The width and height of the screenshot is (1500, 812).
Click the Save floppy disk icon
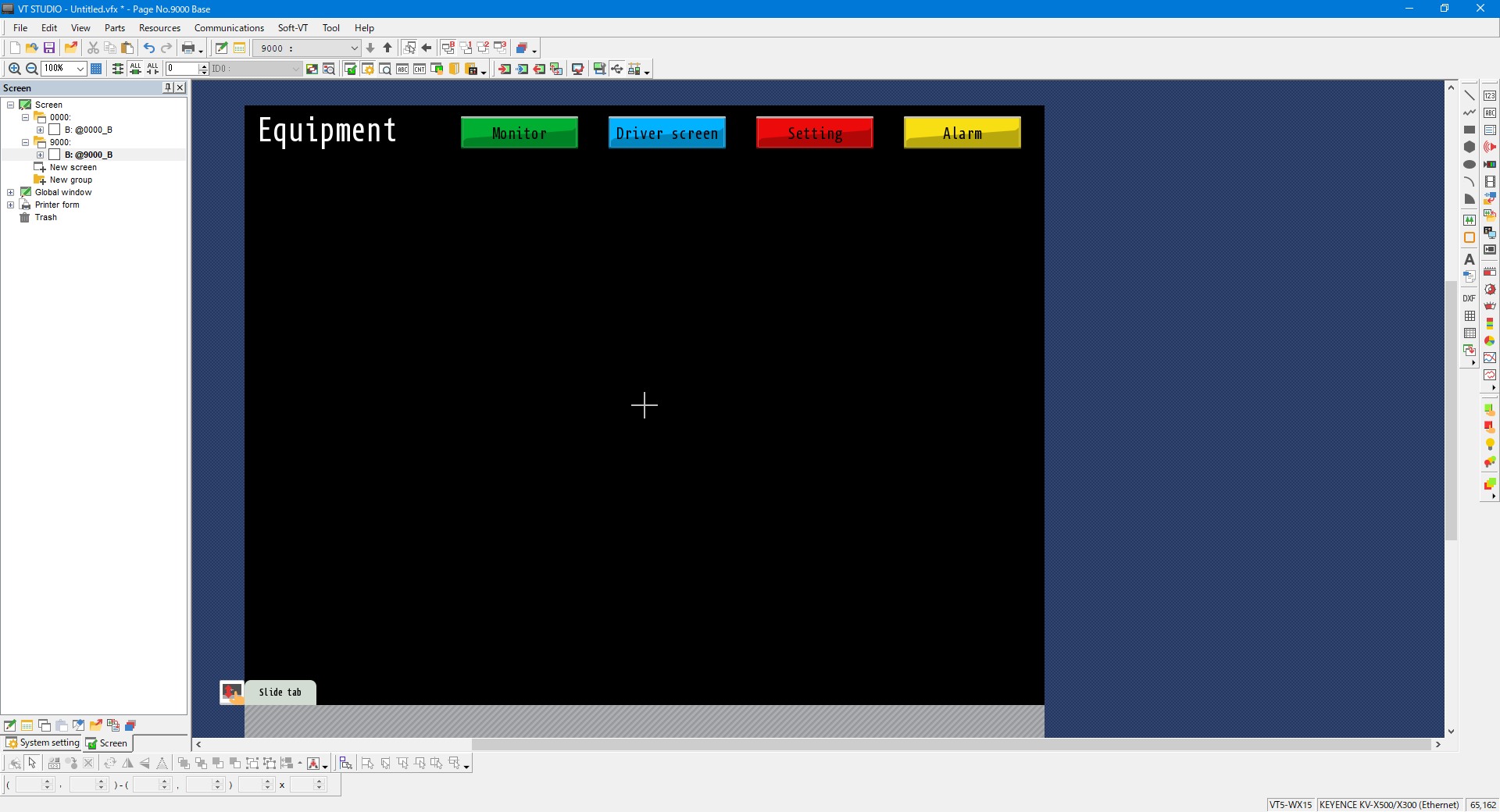click(49, 48)
